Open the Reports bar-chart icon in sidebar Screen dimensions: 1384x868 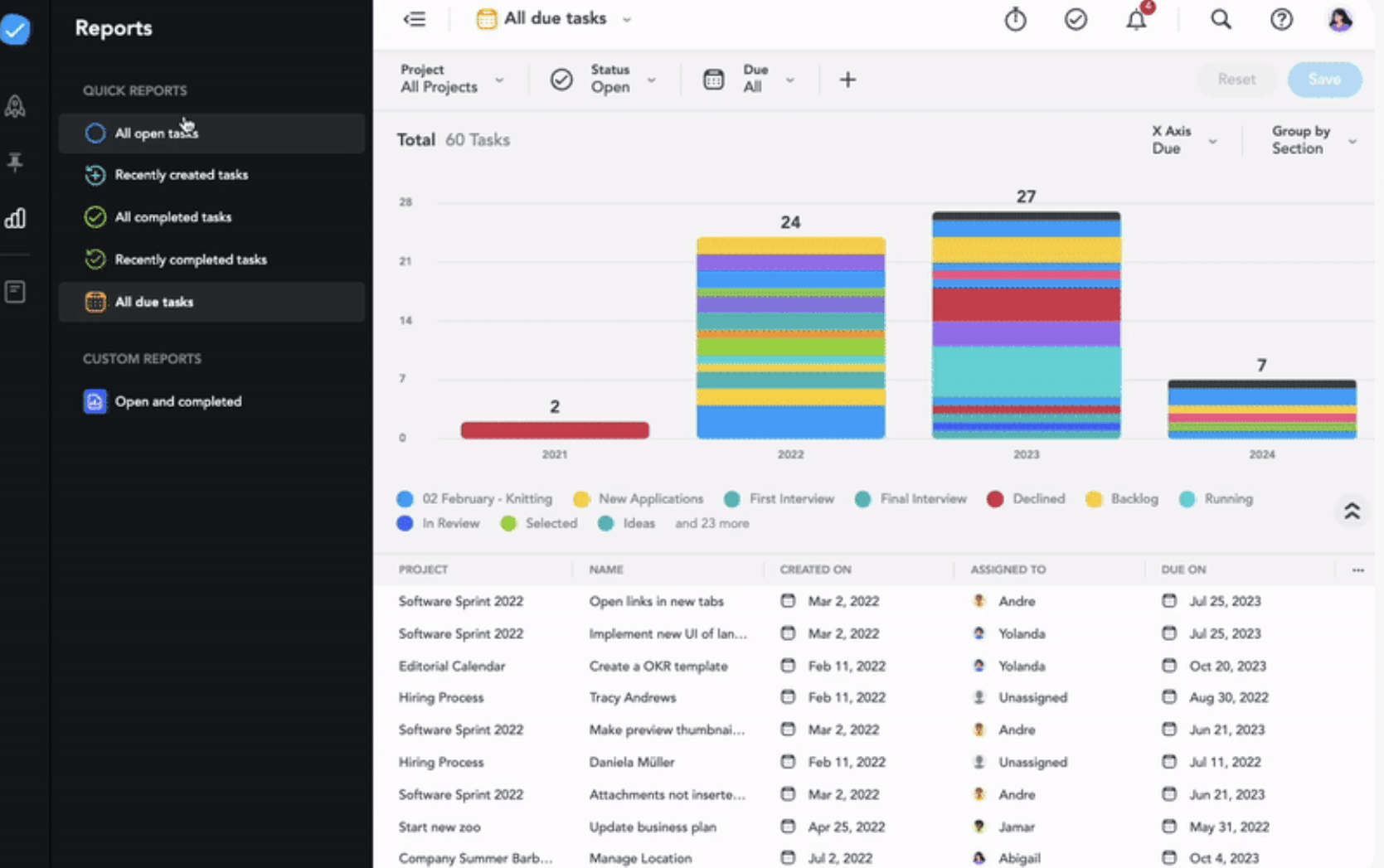pos(15,218)
